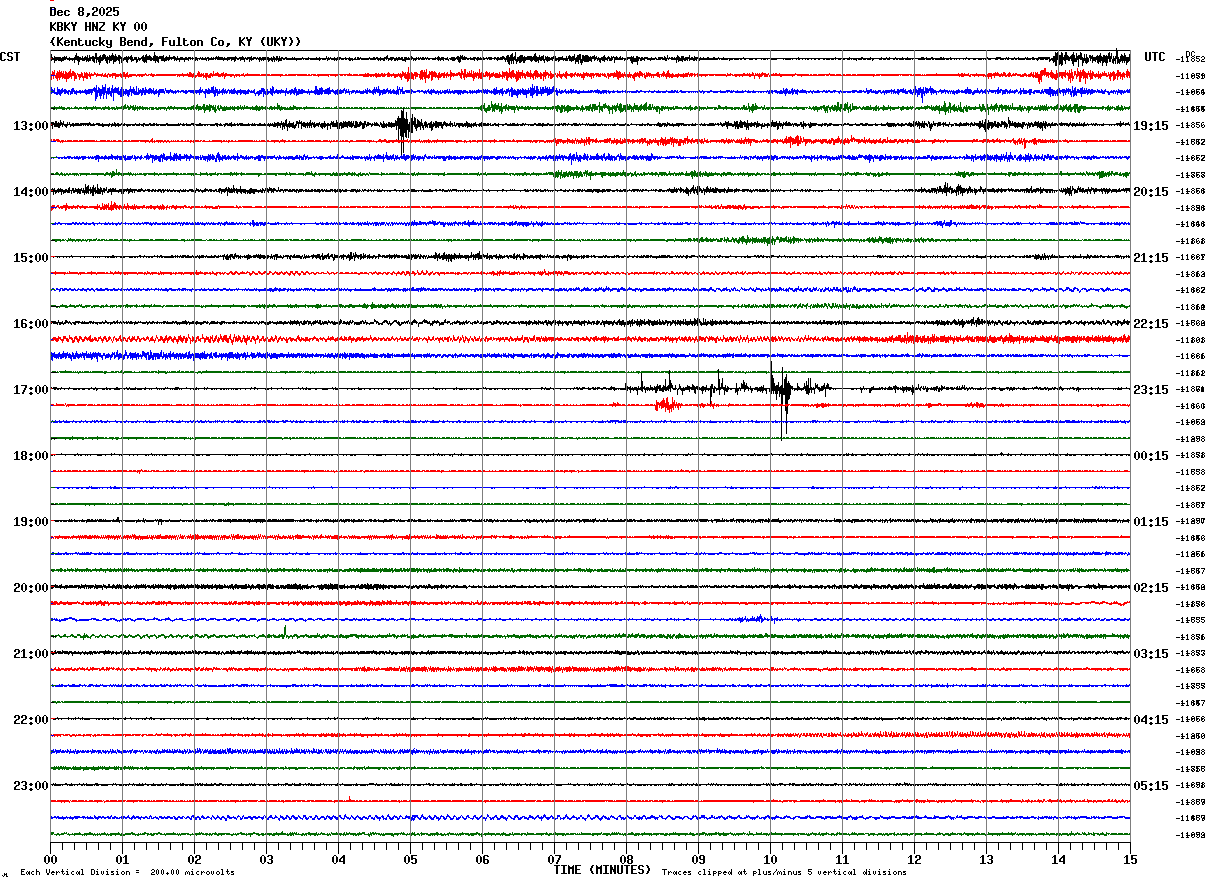Click the vertical division microvolts note
Viewport: 1210px width, 886px height.
(x=127, y=873)
